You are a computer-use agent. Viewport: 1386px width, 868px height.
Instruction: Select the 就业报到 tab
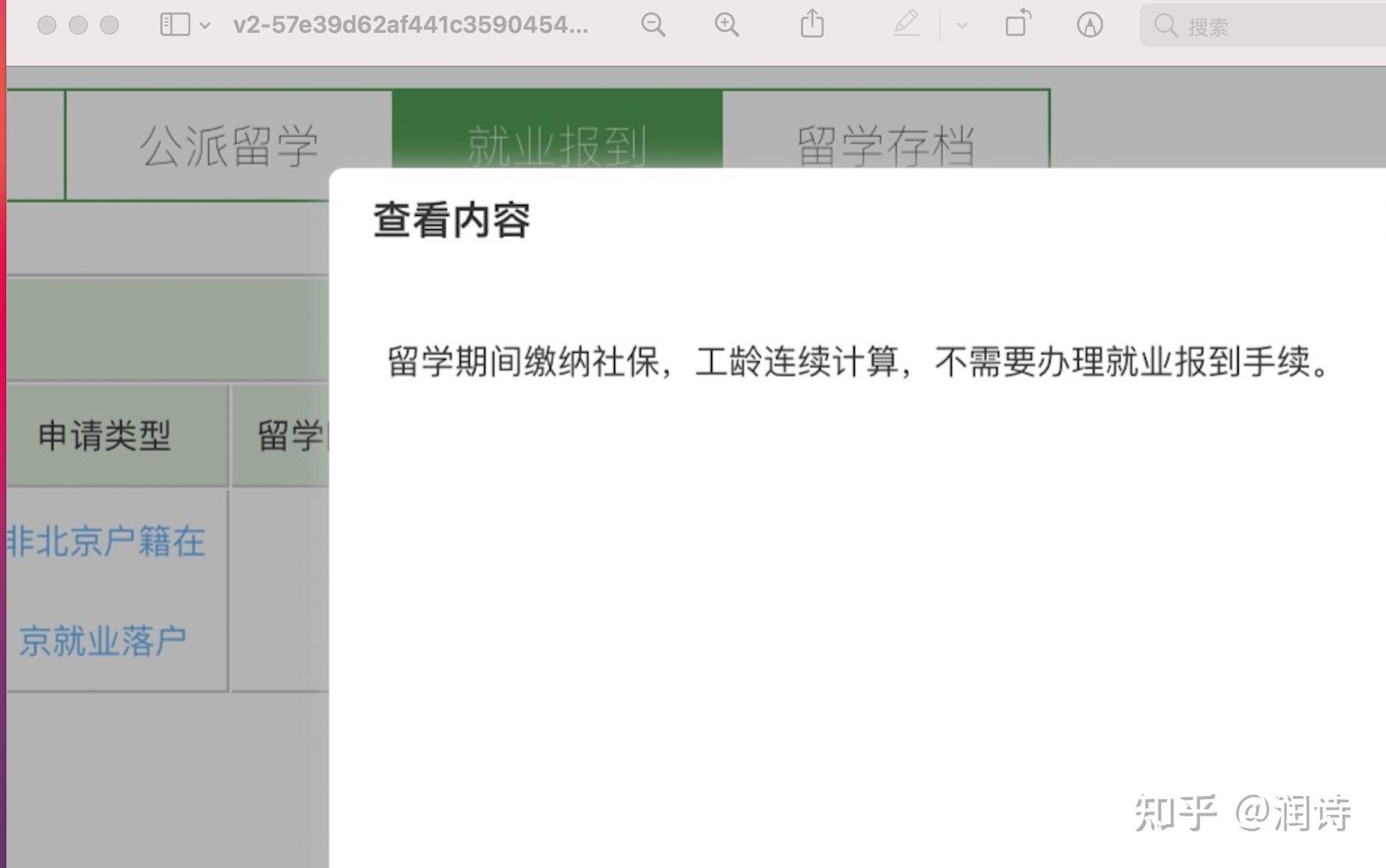point(557,130)
